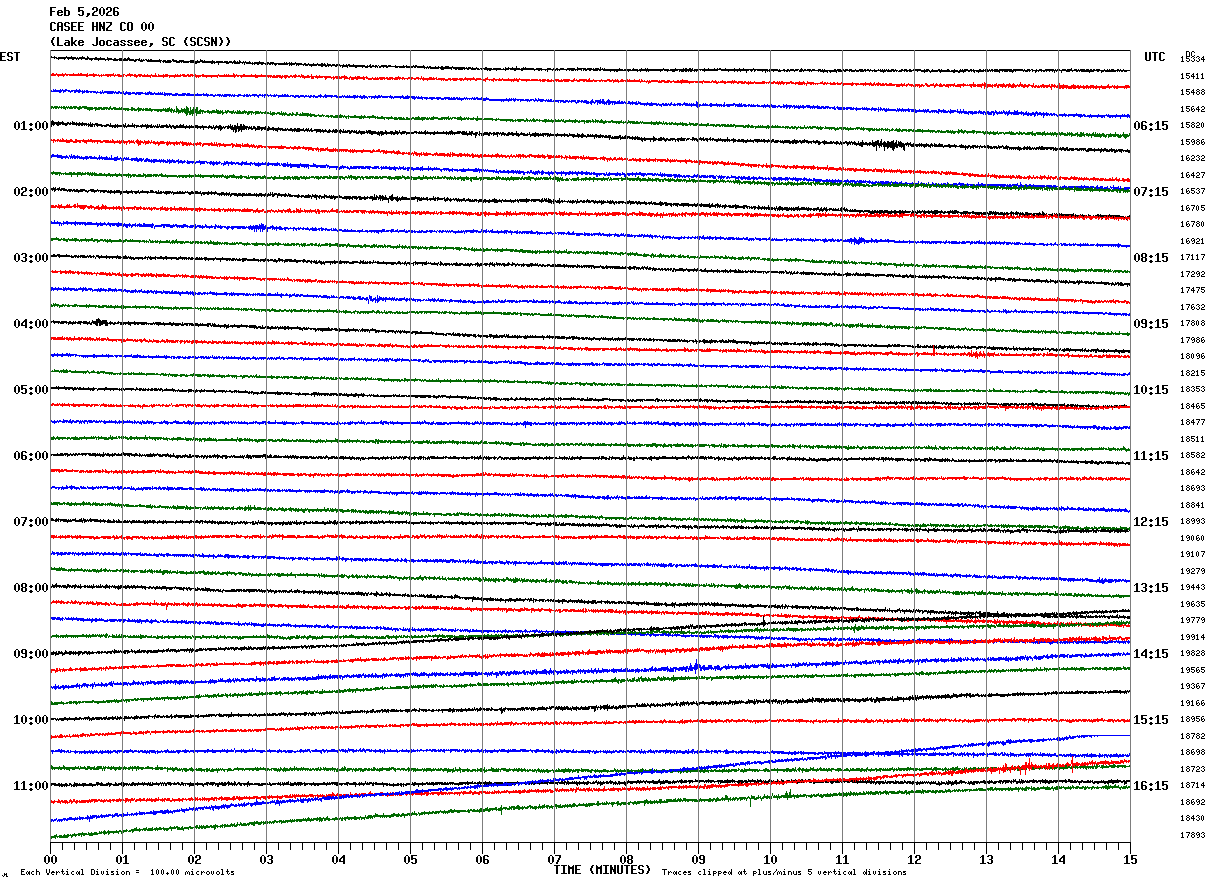Screen dimensions: 1210x886
Task: Click the "Traces clipped at plus/minus 5 vertical divisions" note
Action: (784, 873)
